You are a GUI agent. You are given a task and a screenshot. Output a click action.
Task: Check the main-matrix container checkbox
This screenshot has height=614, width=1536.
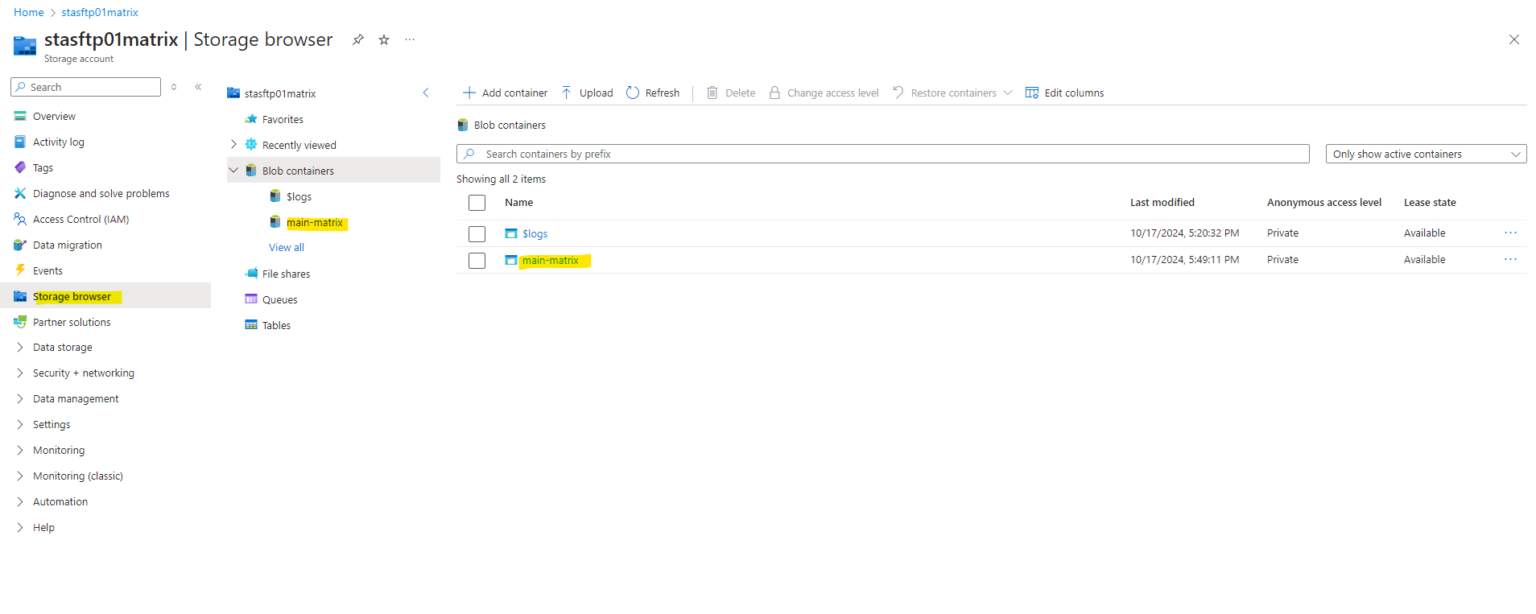tap(476, 259)
